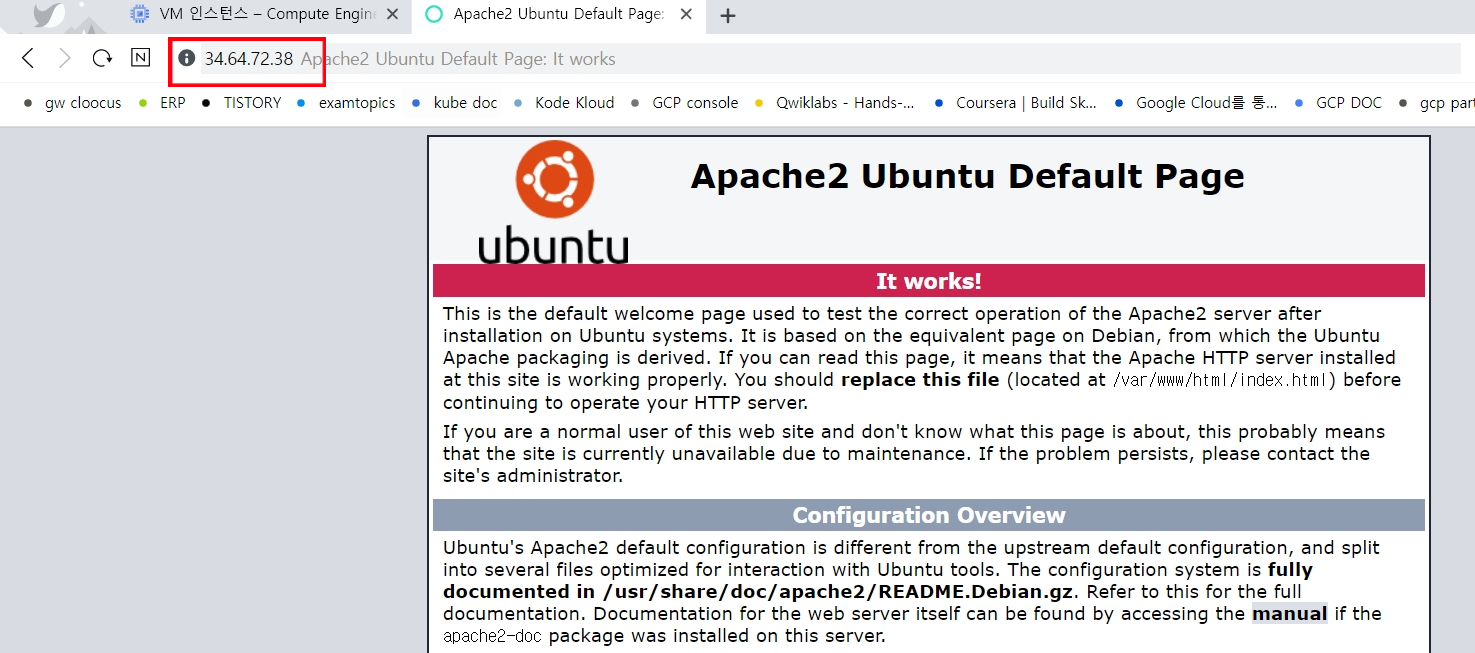Image resolution: width=1475 pixels, height=653 pixels.
Task: Open the Naver N toolbar button
Action: click(141, 58)
